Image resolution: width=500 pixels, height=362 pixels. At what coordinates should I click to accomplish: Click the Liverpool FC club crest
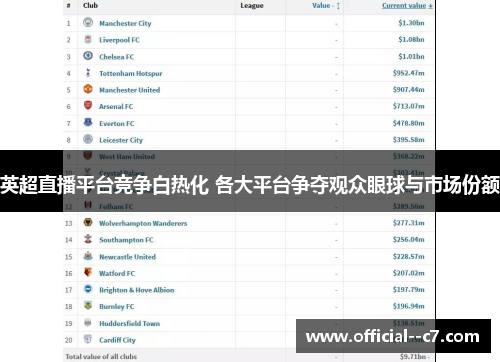point(88,39)
